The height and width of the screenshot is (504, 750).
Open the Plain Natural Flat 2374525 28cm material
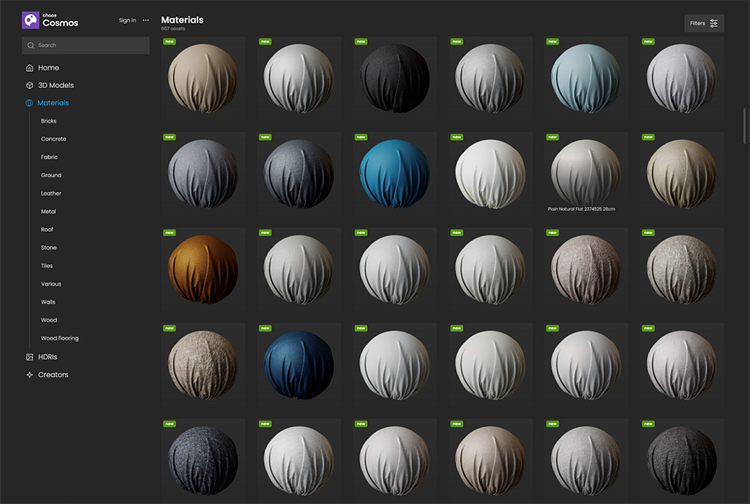586,174
